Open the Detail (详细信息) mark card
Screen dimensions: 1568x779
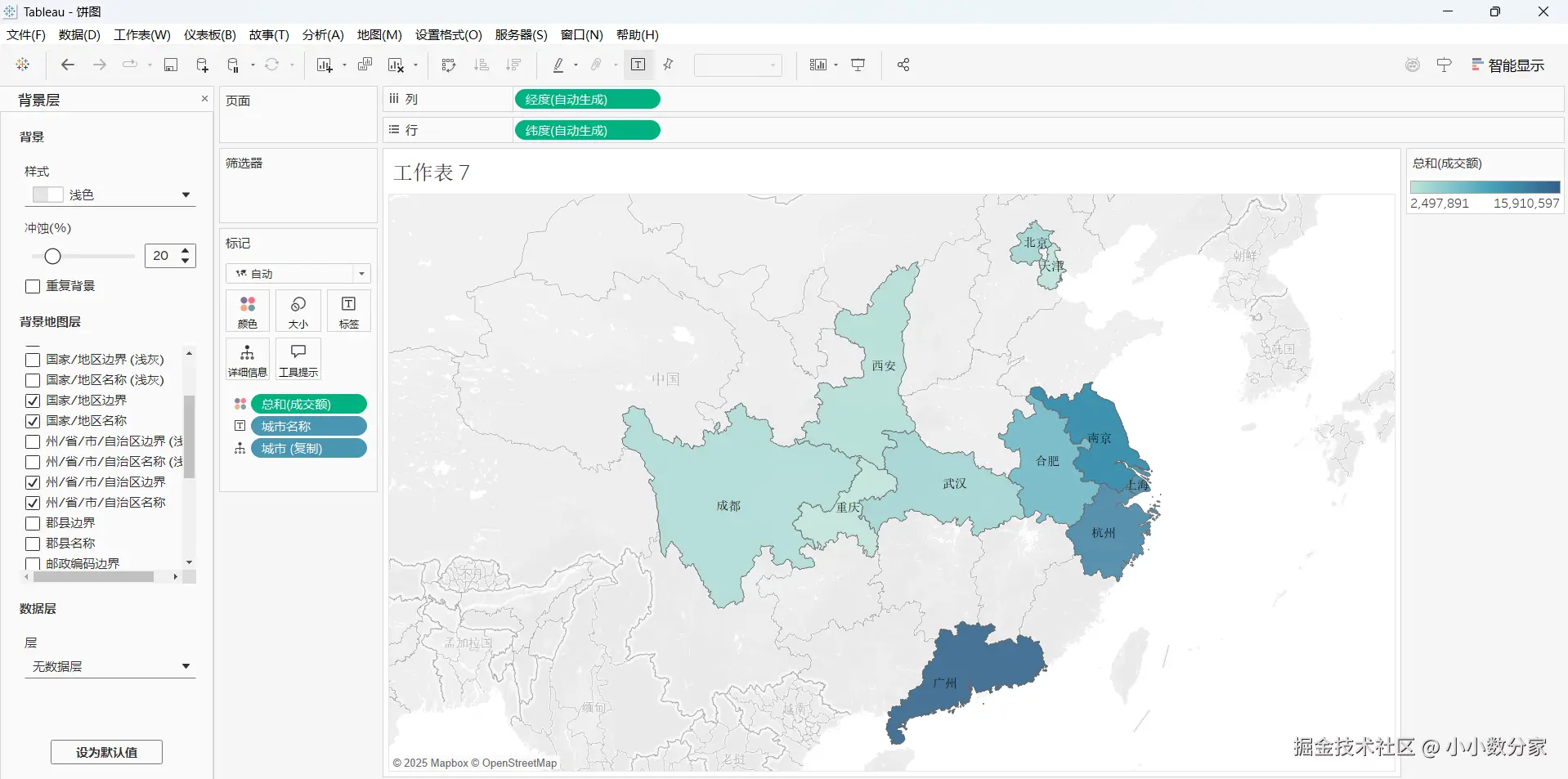(248, 360)
